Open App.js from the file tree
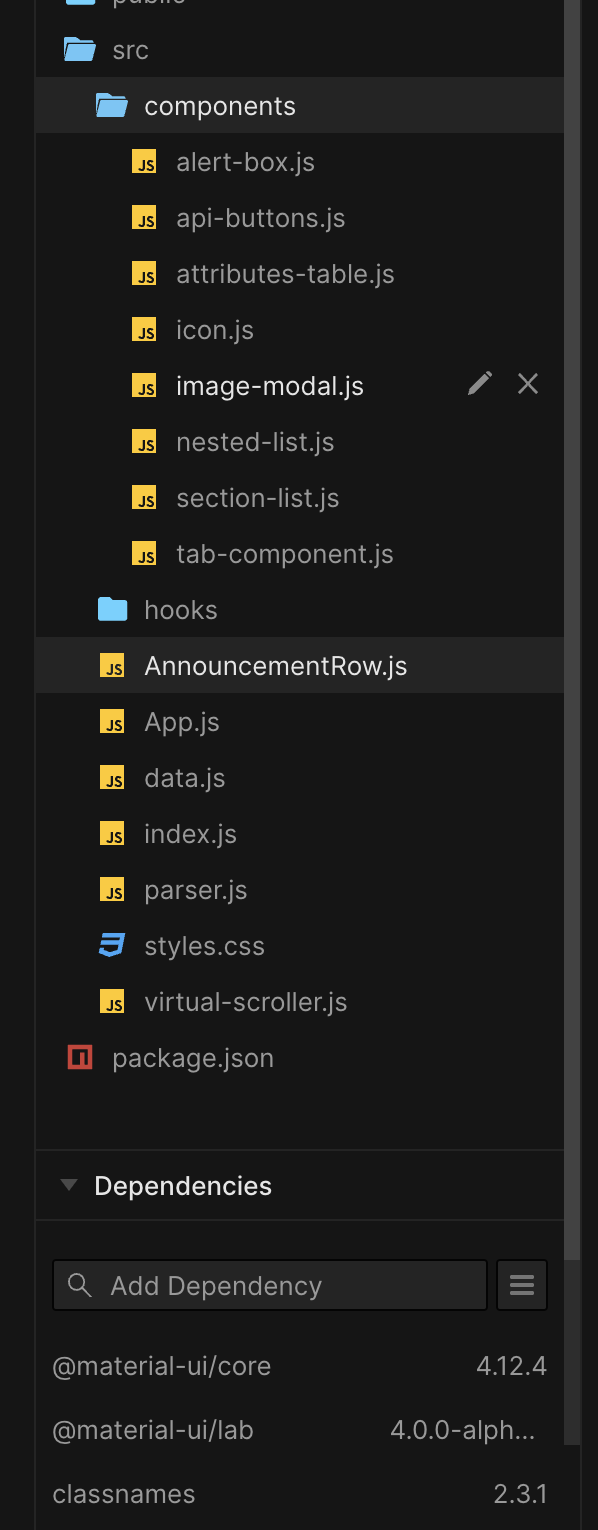The width and height of the screenshot is (598, 1530). 181,721
